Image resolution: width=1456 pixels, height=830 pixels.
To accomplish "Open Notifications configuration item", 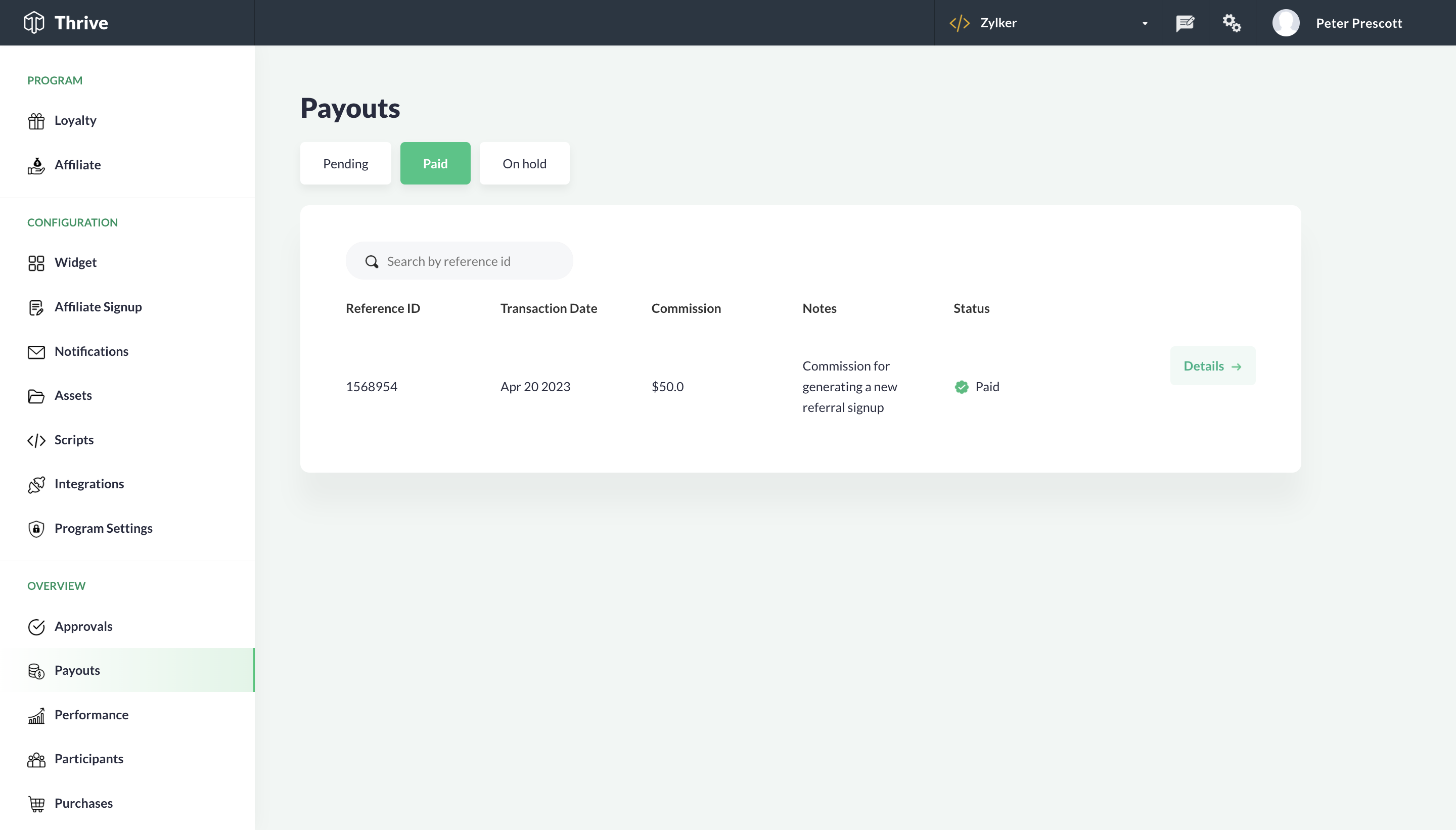I will (x=91, y=351).
